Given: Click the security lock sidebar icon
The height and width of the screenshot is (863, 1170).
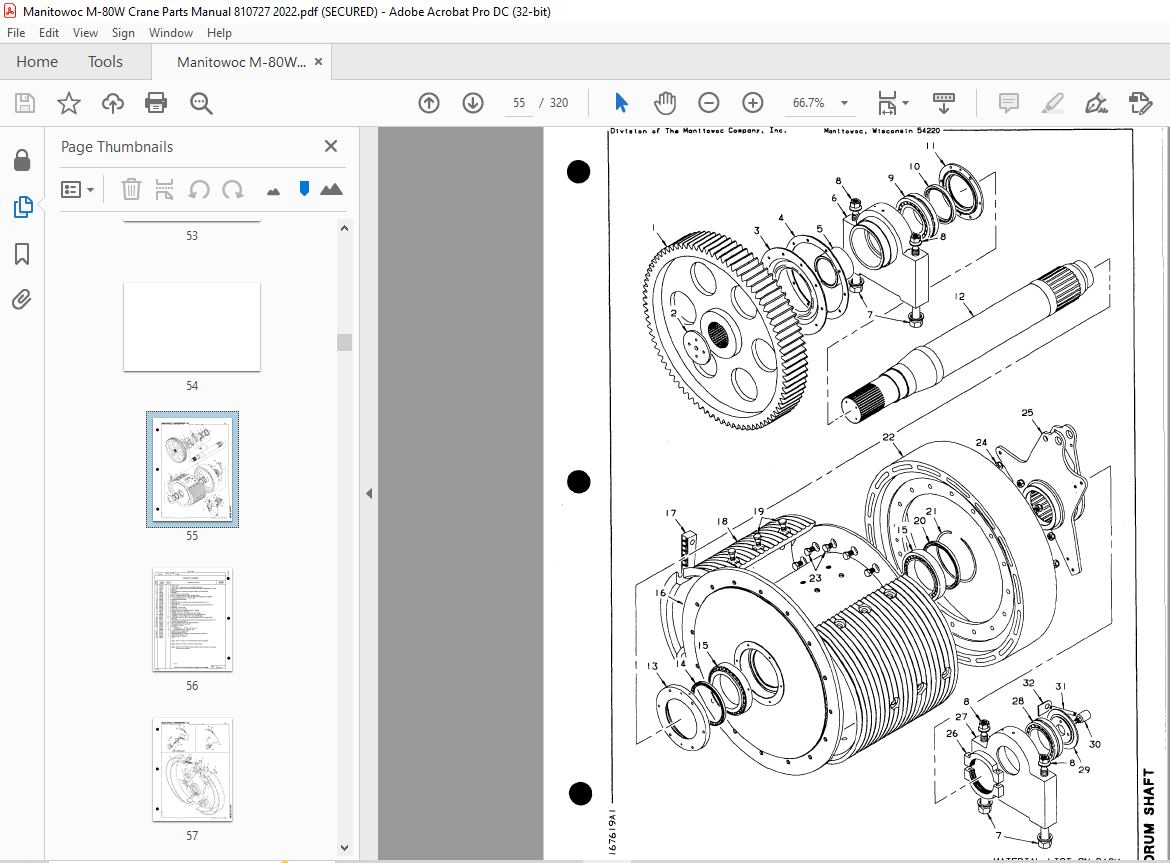Looking at the screenshot, I should 22,160.
